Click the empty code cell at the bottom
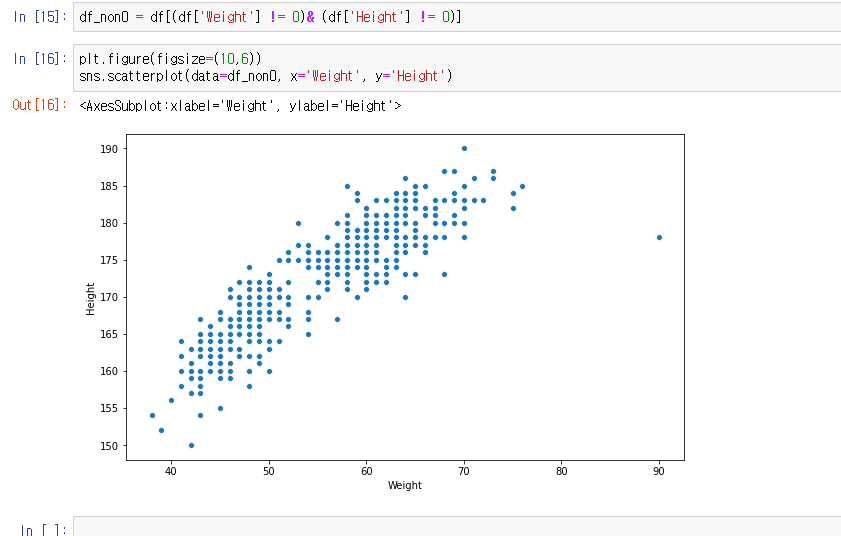Image resolution: width=841 pixels, height=536 pixels. coord(457,527)
